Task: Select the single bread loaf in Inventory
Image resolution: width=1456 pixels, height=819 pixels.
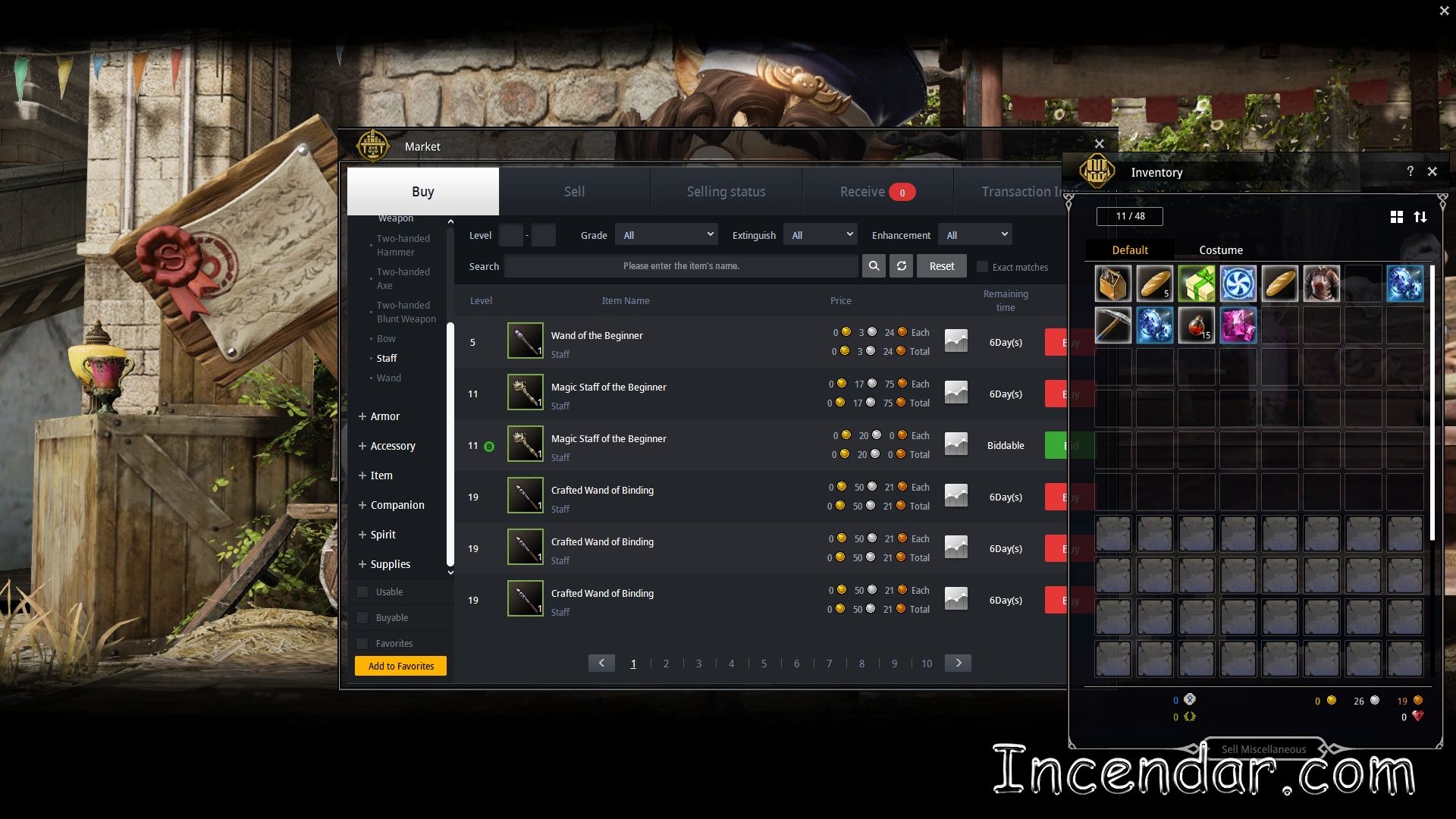Action: [1279, 284]
